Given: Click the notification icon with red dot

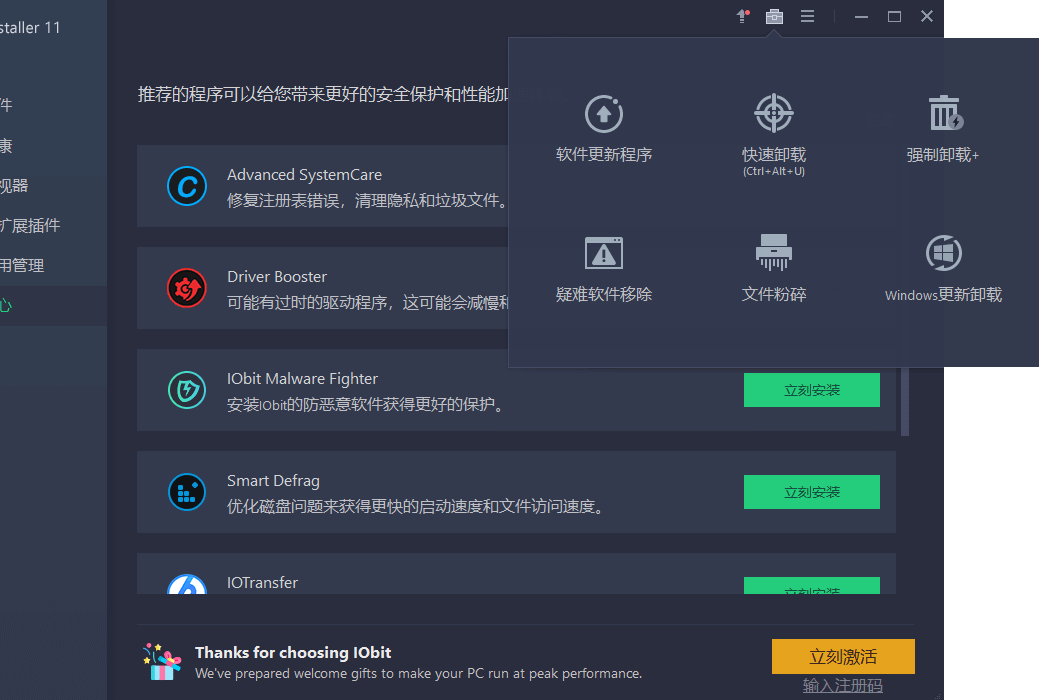Looking at the screenshot, I should 743,17.
